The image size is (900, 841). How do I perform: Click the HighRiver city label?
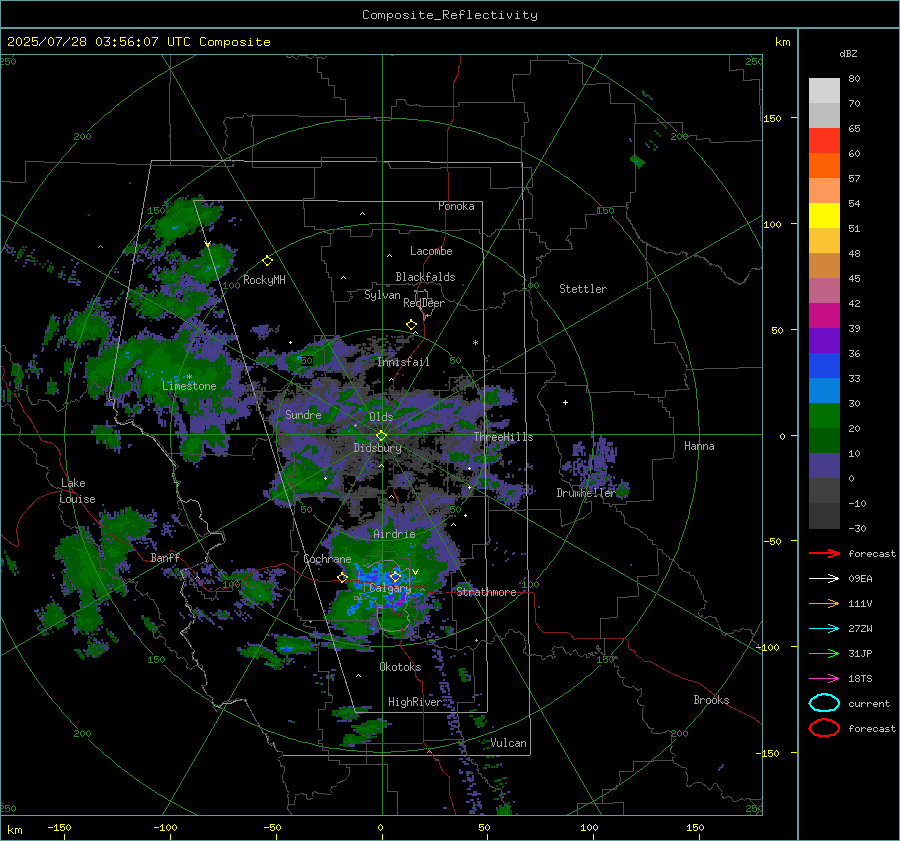tap(415, 702)
